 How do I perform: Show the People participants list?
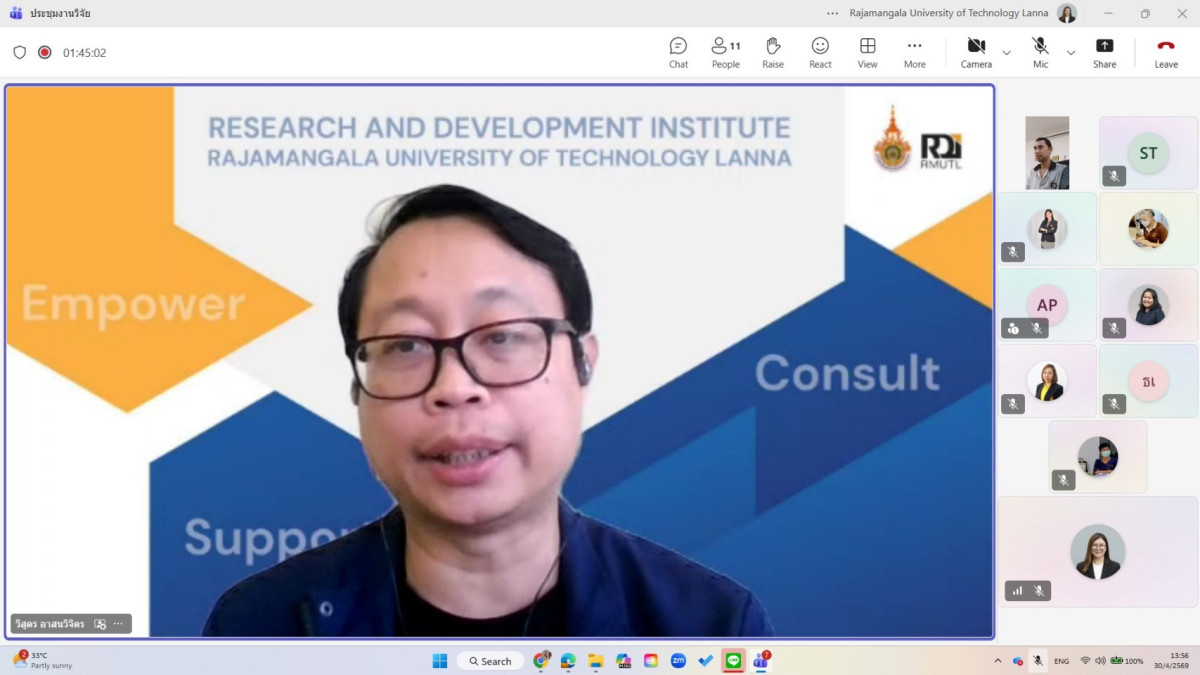tap(725, 52)
